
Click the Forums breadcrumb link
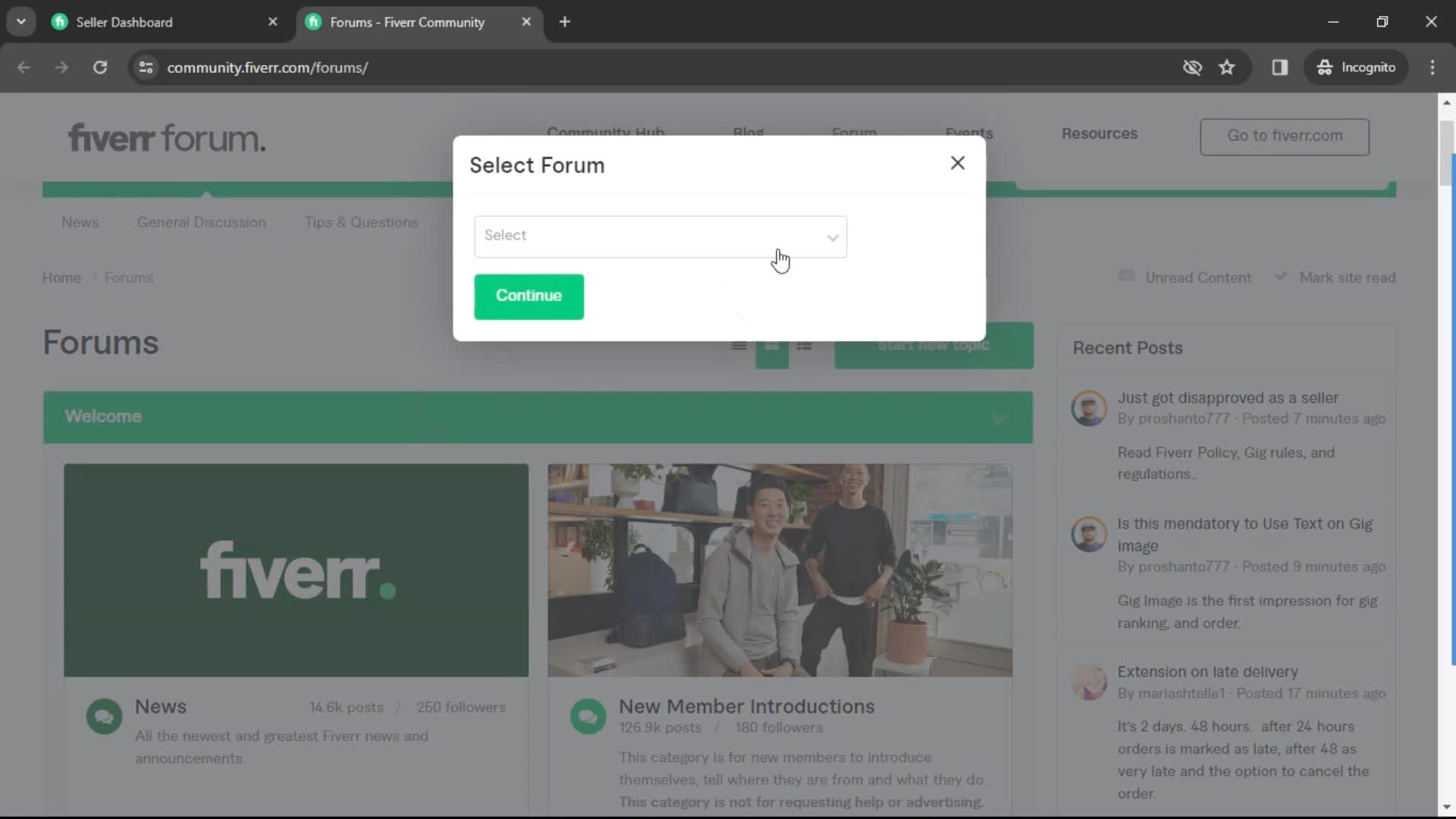tap(129, 278)
